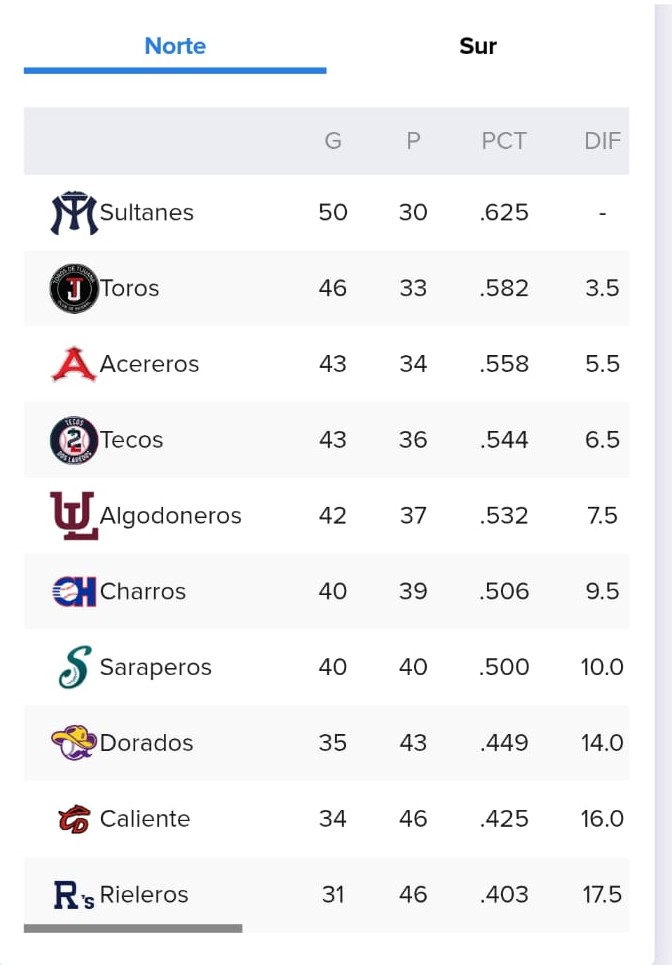Image resolution: width=672 pixels, height=965 pixels.
Task: Select the Toros de Tijuana logo
Action: (74, 289)
